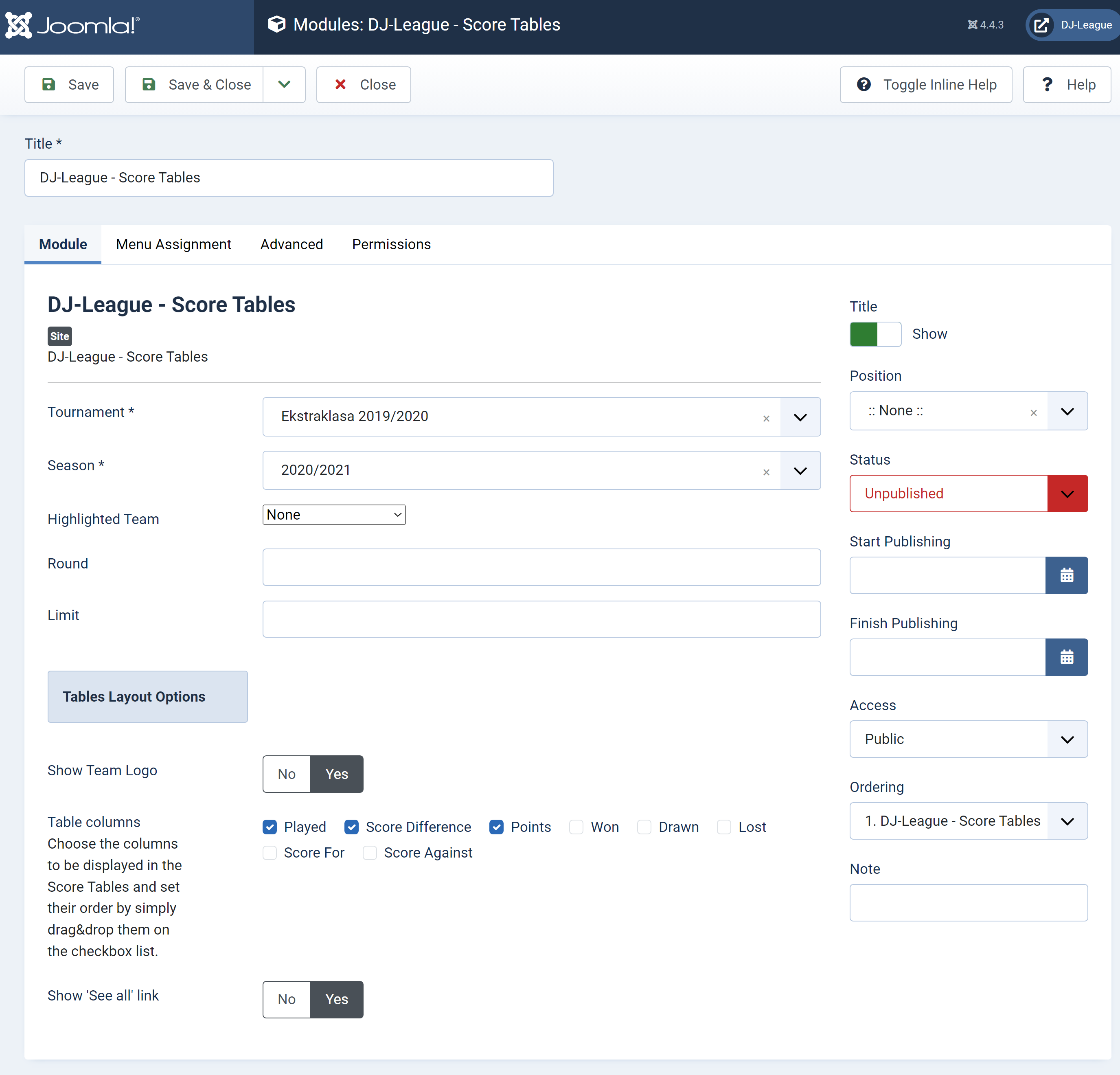Open the Help button
Image resolution: width=1120 pixels, height=1075 pixels.
pyautogui.click(x=1067, y=85)
